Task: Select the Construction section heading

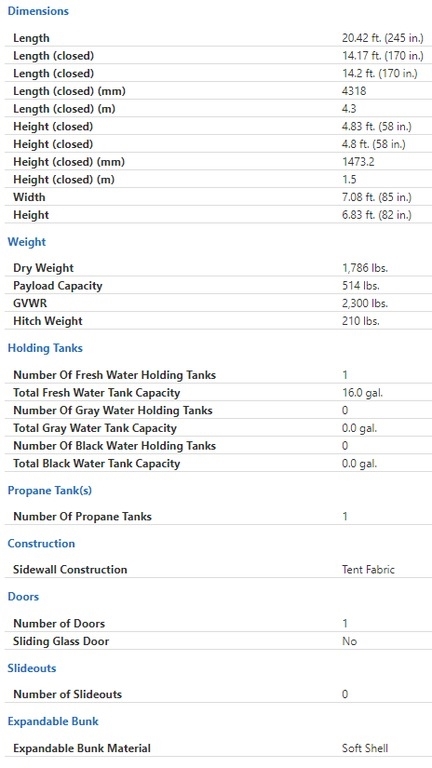Action: (x=41, y=543)
